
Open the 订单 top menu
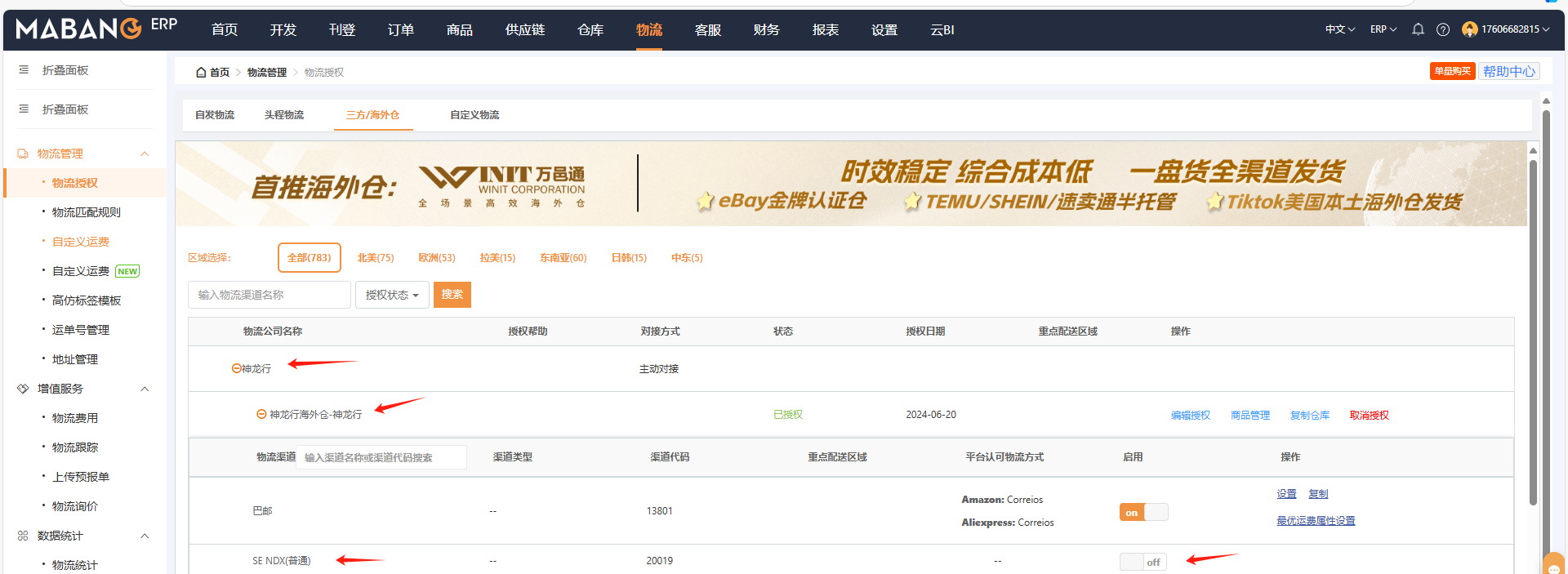click(401, 30)
